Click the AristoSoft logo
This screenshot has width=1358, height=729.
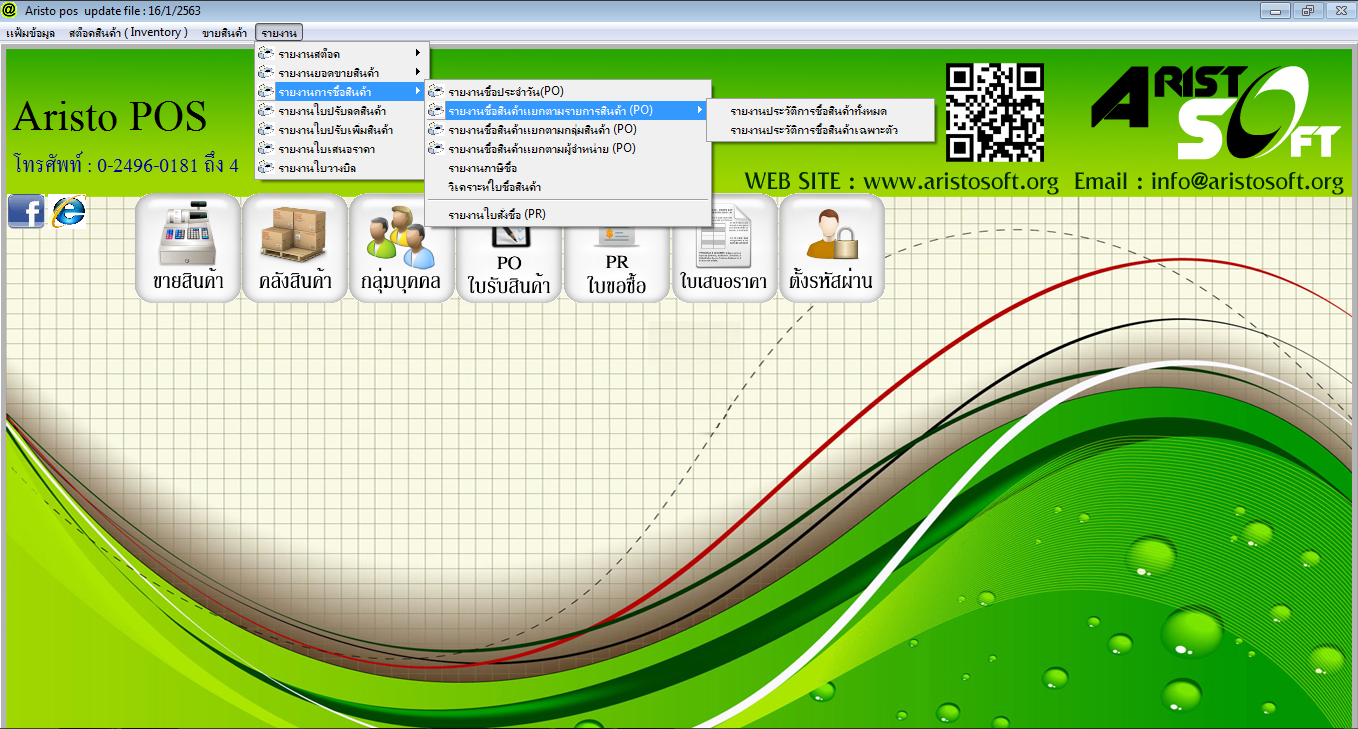pyautogui.click(x=1215, y=112)
